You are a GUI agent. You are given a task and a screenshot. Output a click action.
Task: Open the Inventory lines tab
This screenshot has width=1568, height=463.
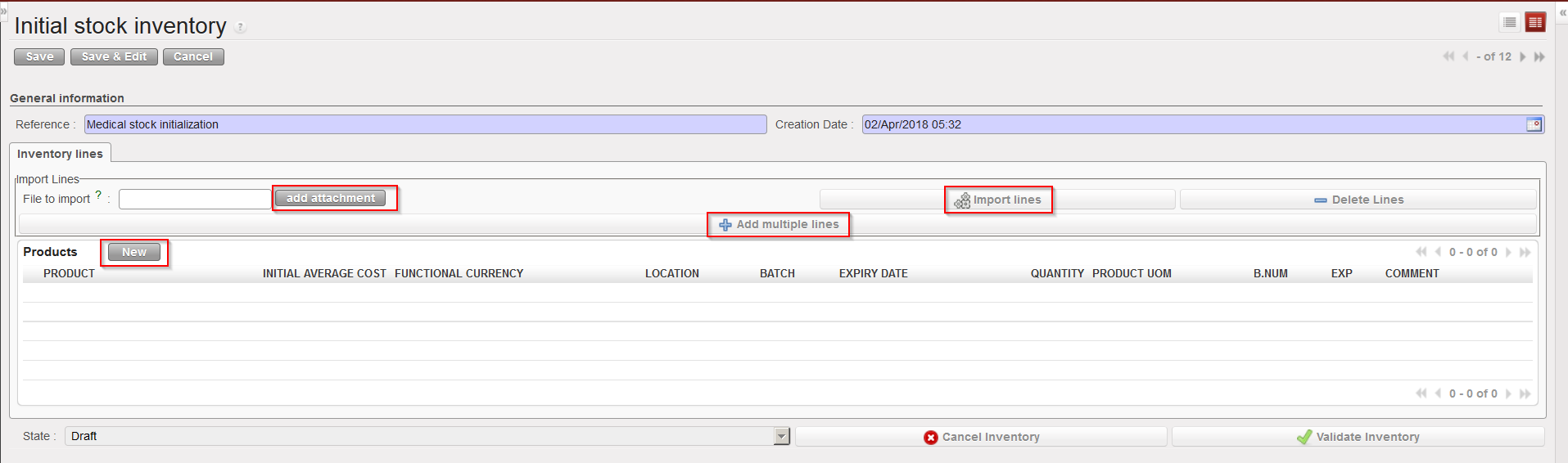click(60, 154)
